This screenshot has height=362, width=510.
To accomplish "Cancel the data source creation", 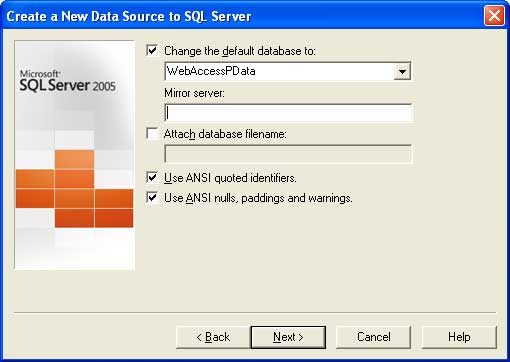I will [x=373, y=337].
